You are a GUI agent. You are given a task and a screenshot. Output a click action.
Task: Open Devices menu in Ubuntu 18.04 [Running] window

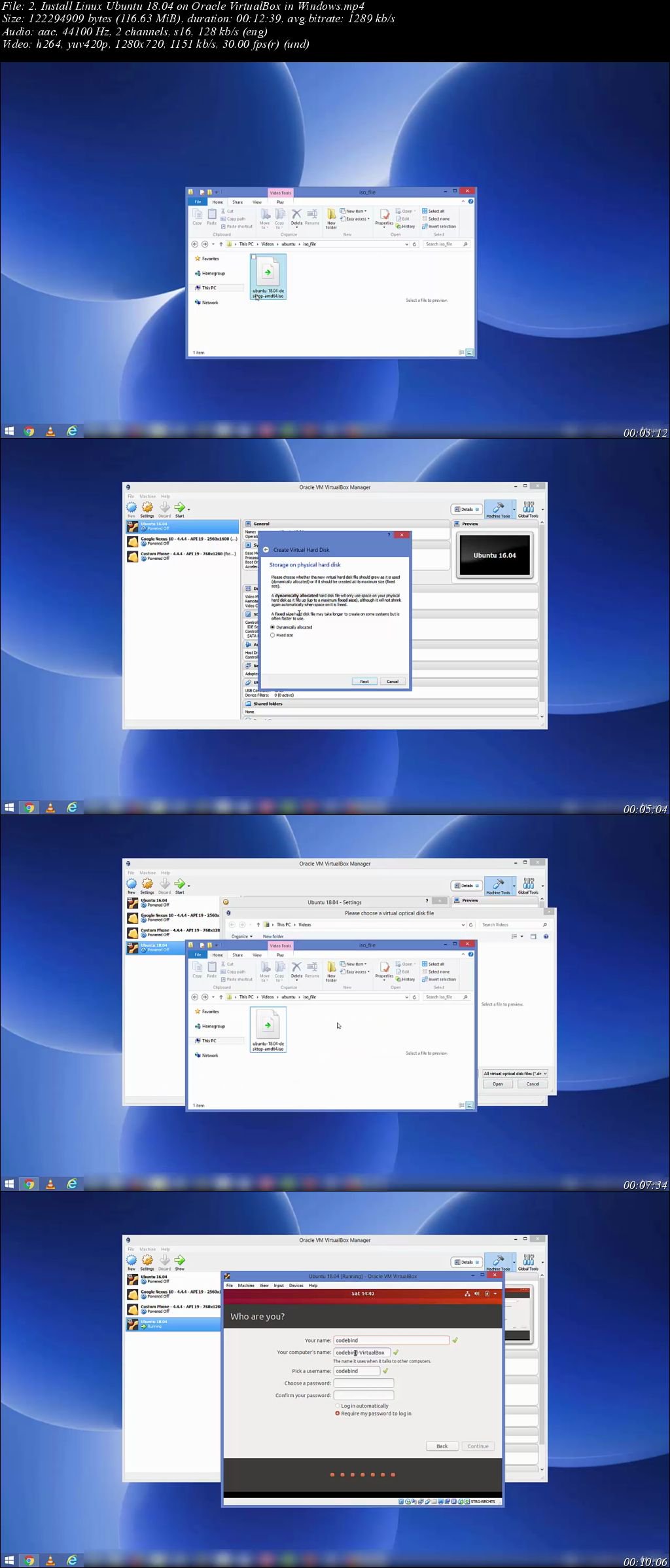pyautogui.click(x=296, y=1286)
